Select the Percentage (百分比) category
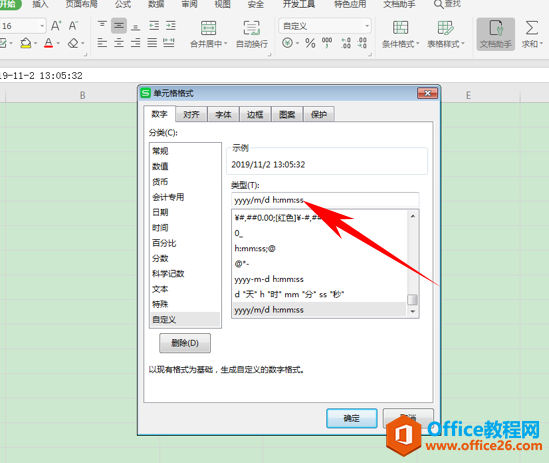Image resolution: width=549 pixels, height=463 pixels. pyautogui.click(x=185, y=243)
